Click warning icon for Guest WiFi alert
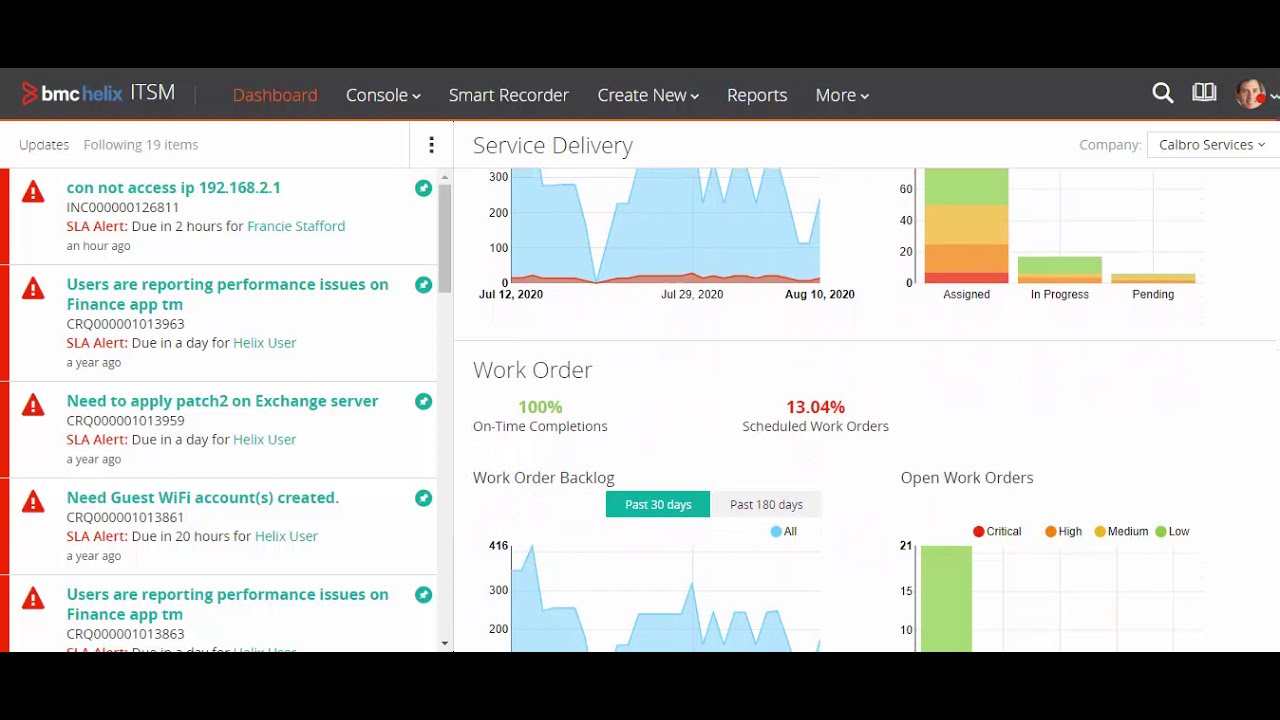This screenshot has height=720, width=1280. click(33, 501)
